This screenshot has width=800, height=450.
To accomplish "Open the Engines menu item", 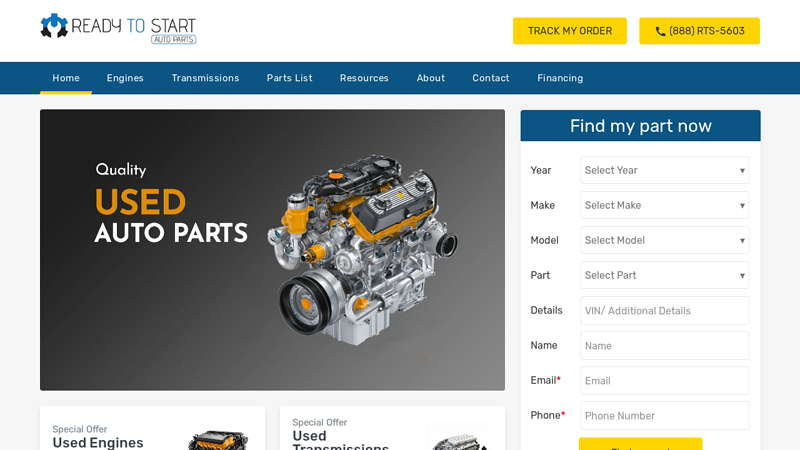I will [125, 78].
